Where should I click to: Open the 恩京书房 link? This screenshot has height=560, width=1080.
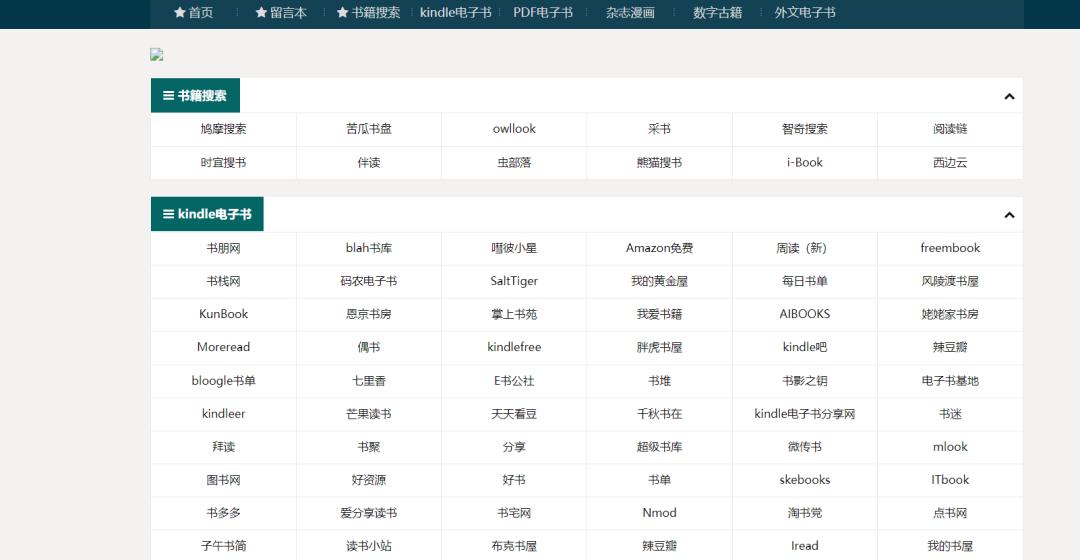(368, 314)
